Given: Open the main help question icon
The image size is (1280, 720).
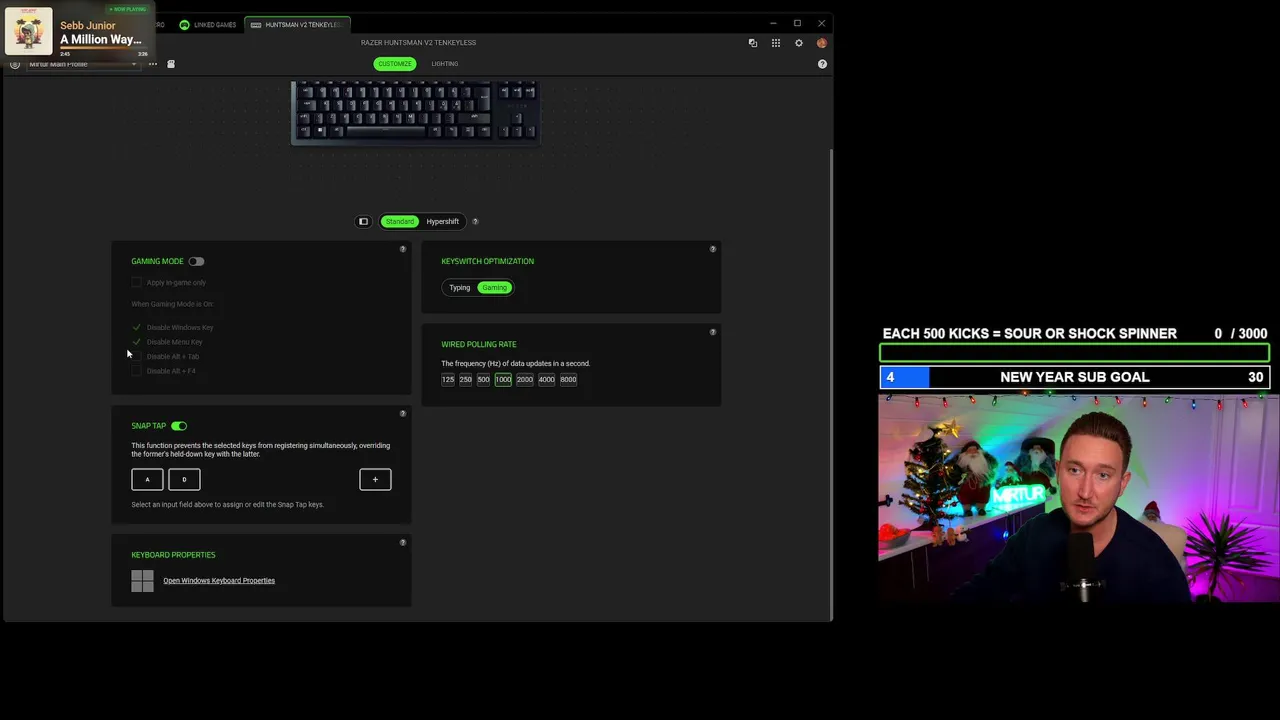Looking at the screenshot, I should point(822,64).
